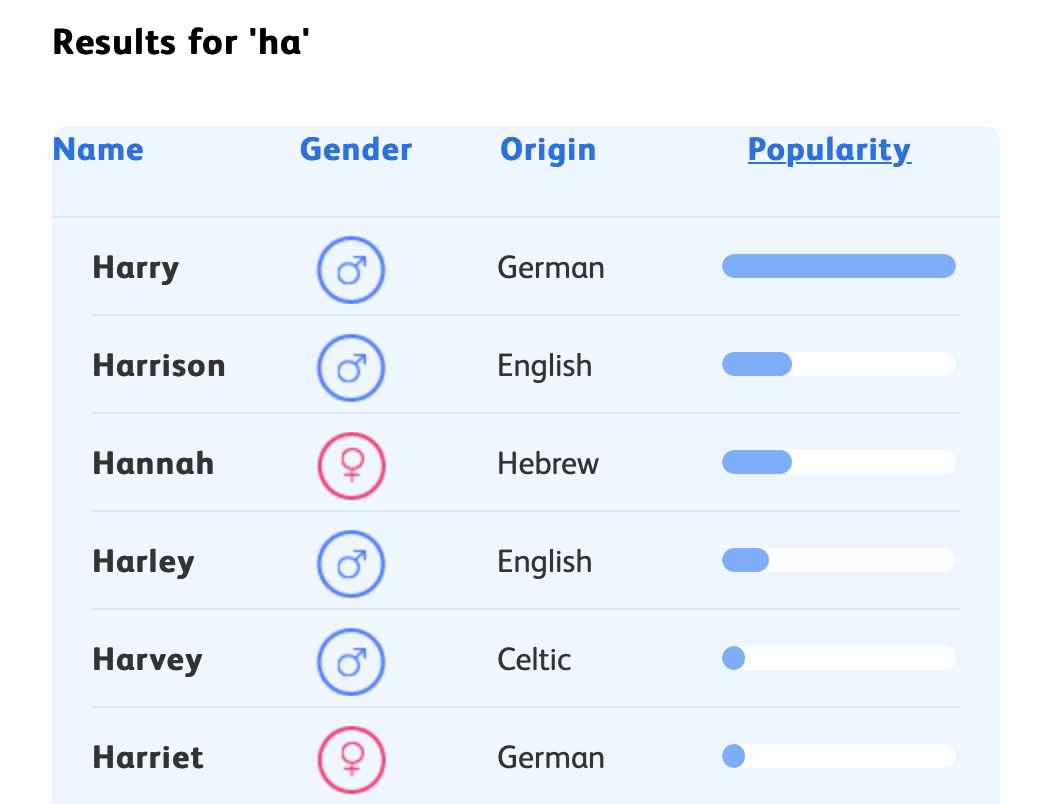This screenshot has width=1042, height=804.
Task: Click Celtic origin in Harvey row
Action: tap(534, 660)
